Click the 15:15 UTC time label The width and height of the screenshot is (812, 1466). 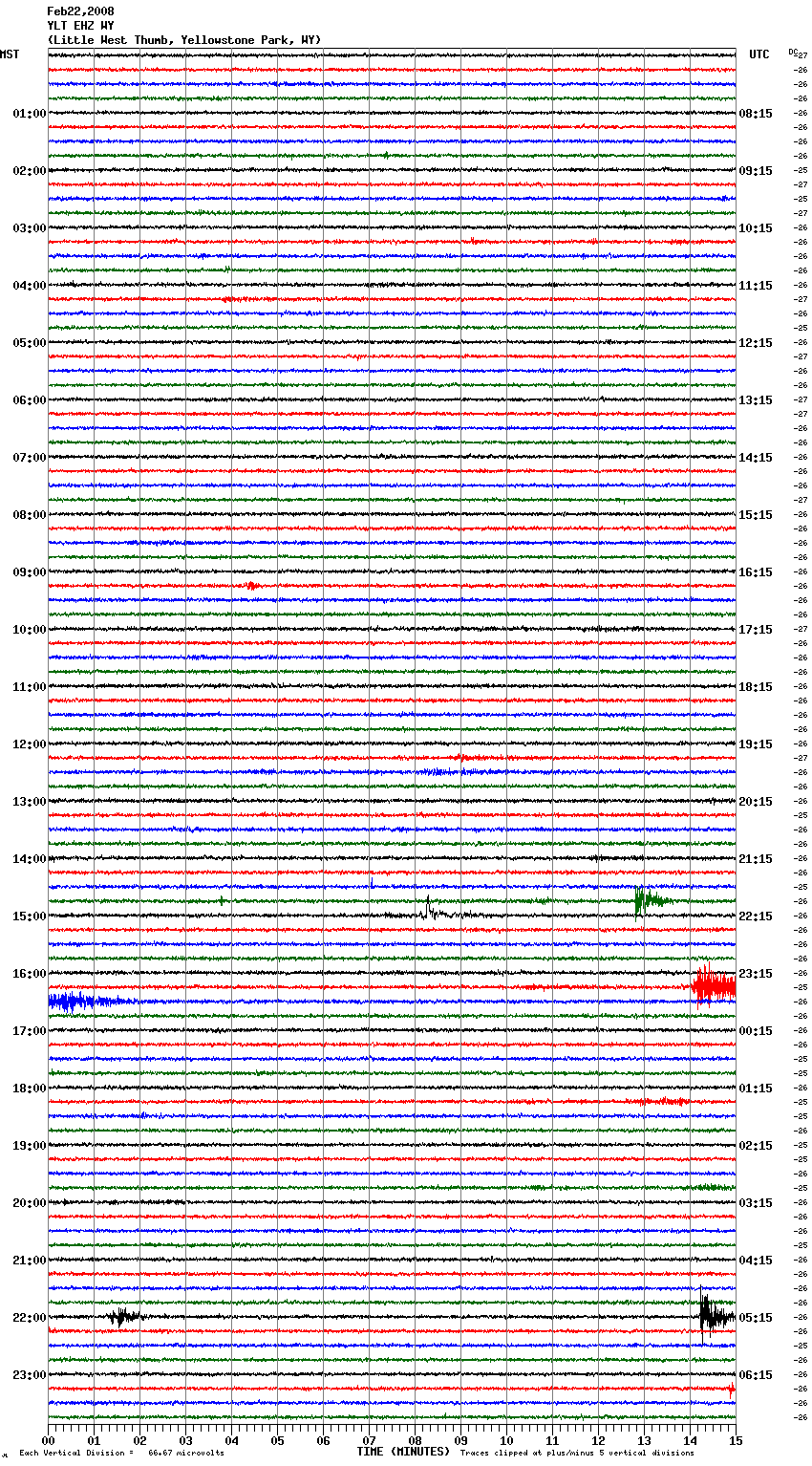pos(756,515)
